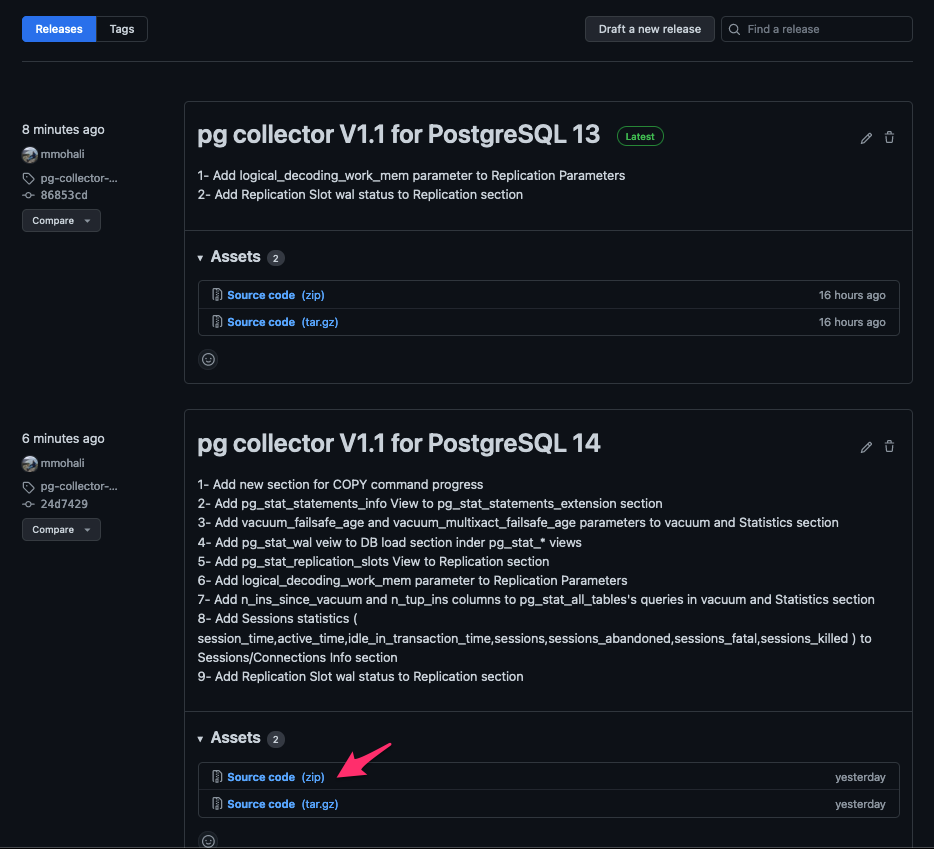Click '6 minutes ago' timestamp
The height and width of the screenshot is (849, 934).
pyautogui.click(x=63, y=439)
